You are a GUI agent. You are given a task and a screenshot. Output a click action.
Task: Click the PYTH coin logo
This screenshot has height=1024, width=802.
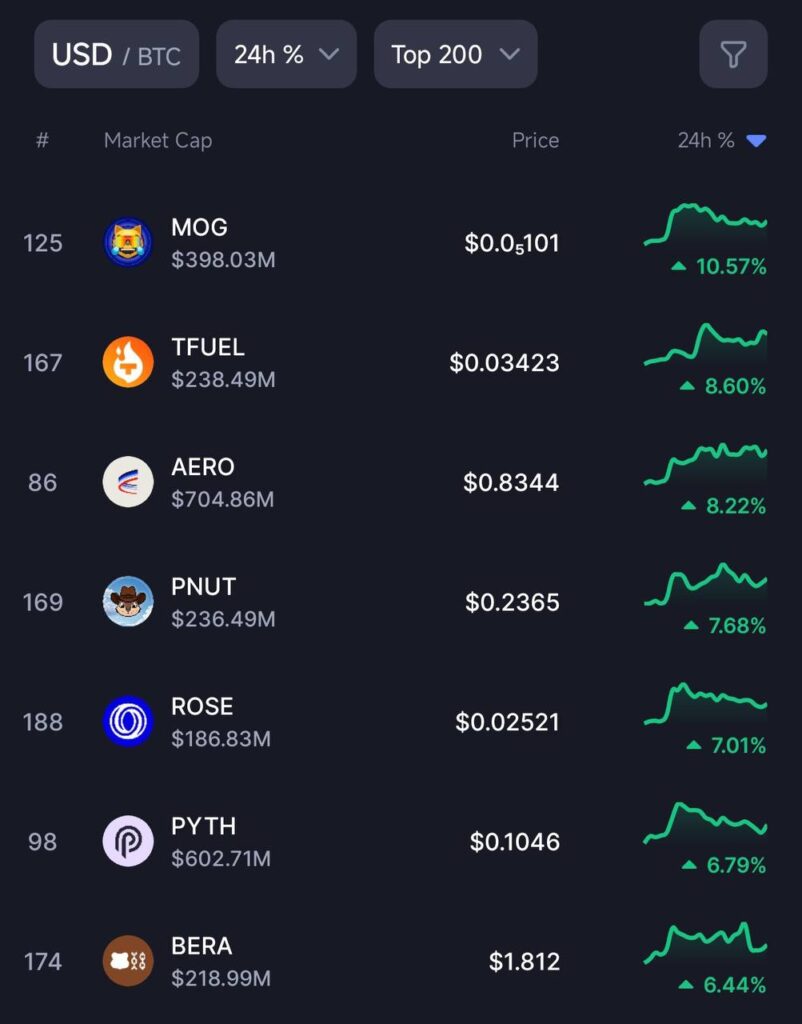pyautogui.click(x=128, y=841)
